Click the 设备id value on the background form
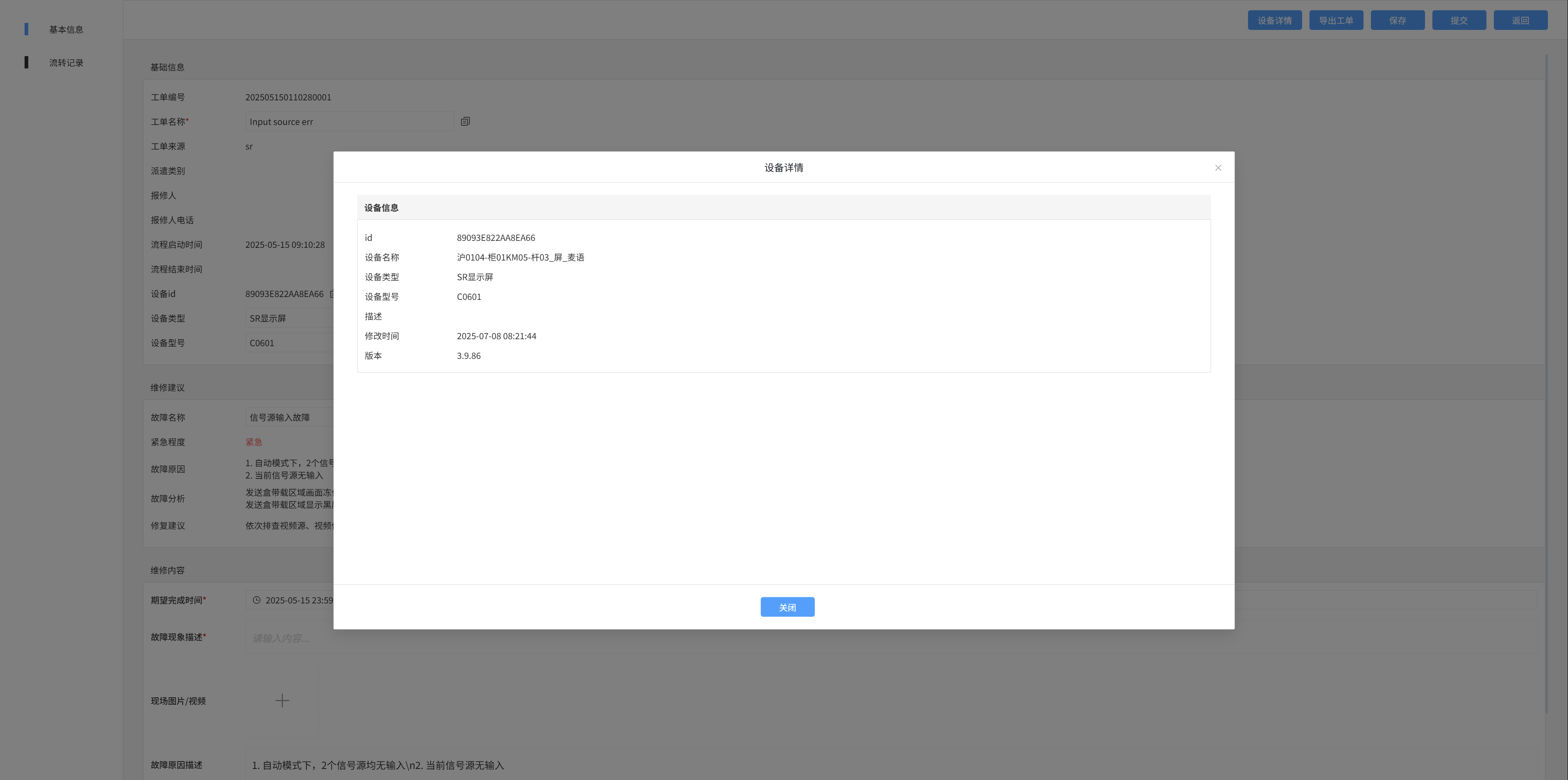The image size is (1568, 780). (x=284, y=294)
